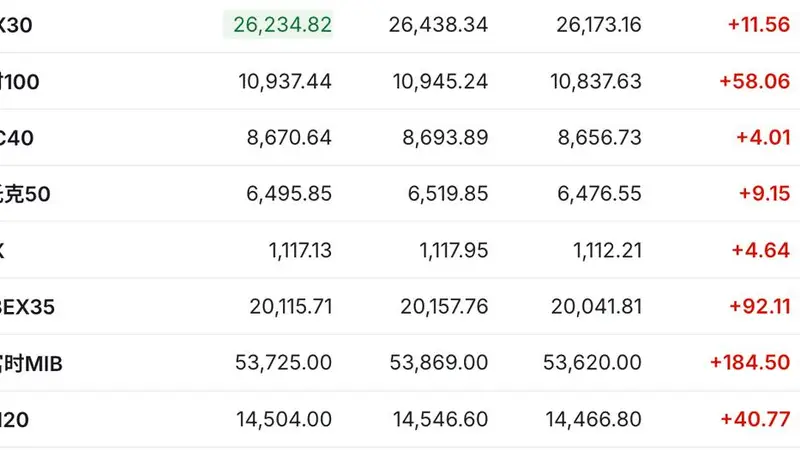The width and height of the screenshot is (800, 450).
Task: Click the low value 6,476.55
Action: (599, 194)
